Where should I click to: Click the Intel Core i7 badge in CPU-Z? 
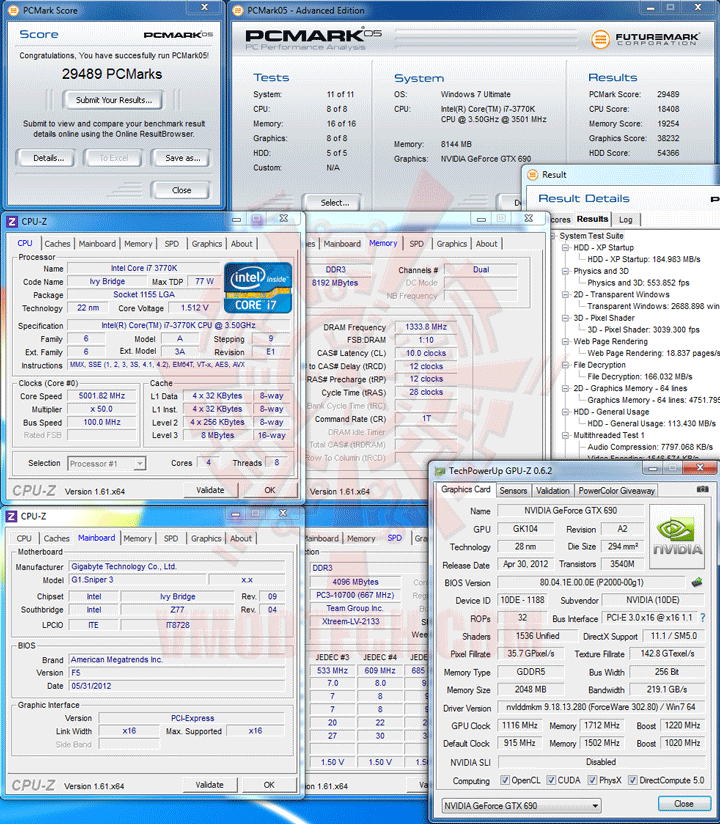click(258, 287)
